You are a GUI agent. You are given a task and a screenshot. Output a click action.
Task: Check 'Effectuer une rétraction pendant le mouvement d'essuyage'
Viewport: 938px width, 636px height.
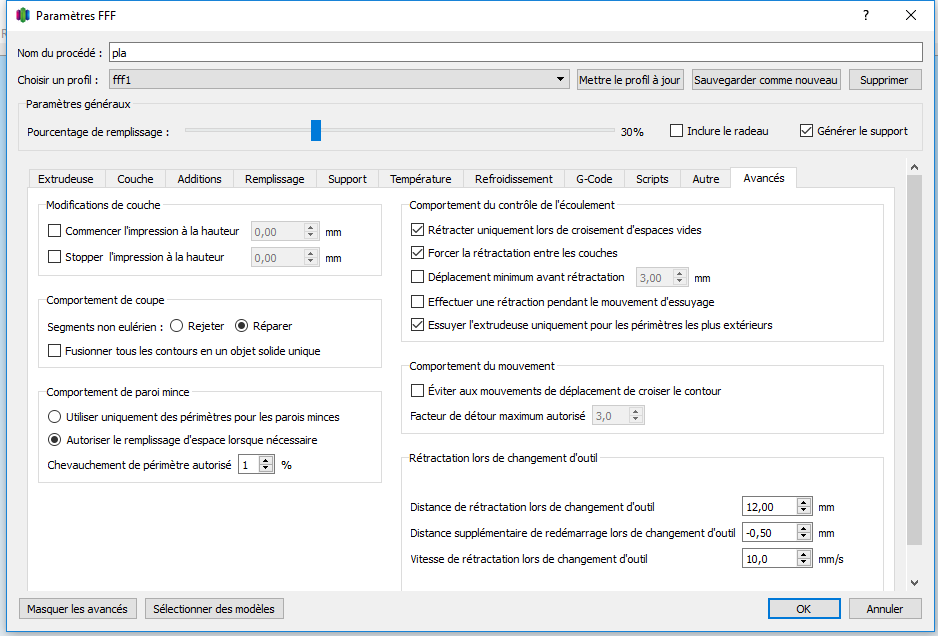[x=417, y=302]
